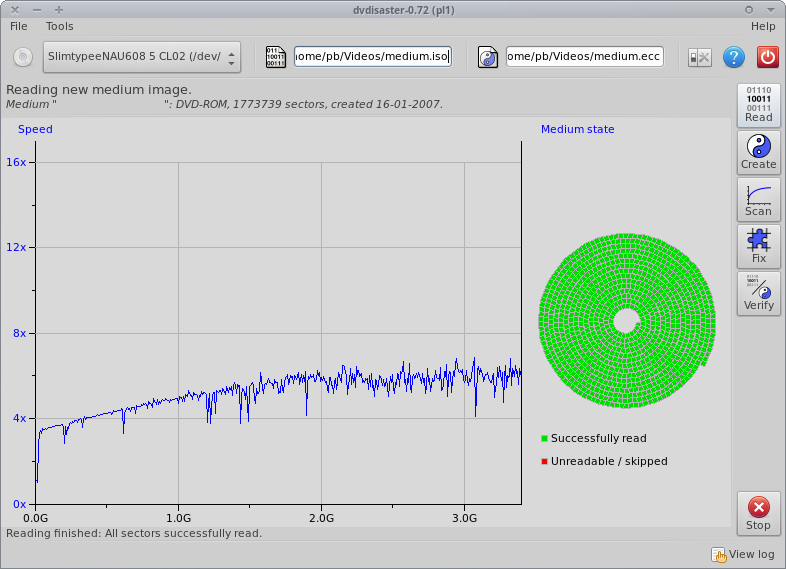This screenshot has height=569, width=786.
Task: Click the red quit power icon
Action: click(767, 57)
